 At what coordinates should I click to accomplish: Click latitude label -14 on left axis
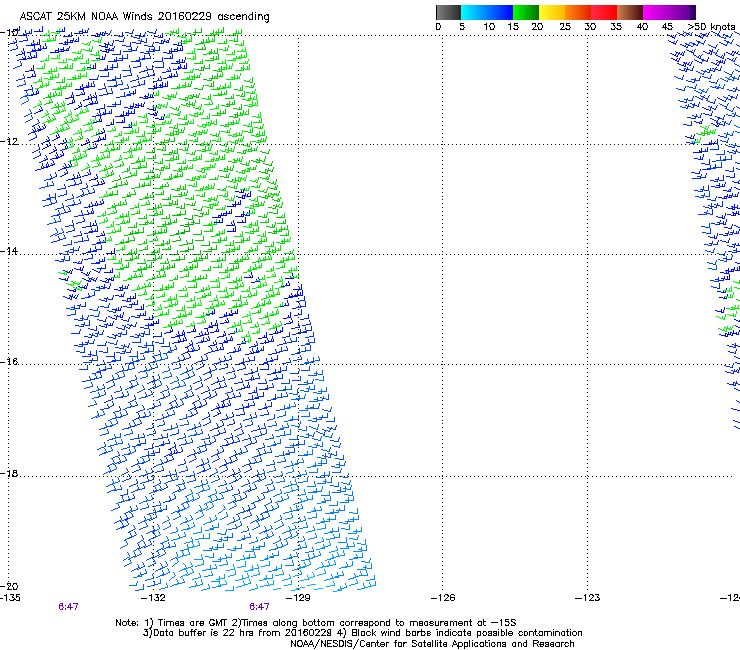coord(9,251)
